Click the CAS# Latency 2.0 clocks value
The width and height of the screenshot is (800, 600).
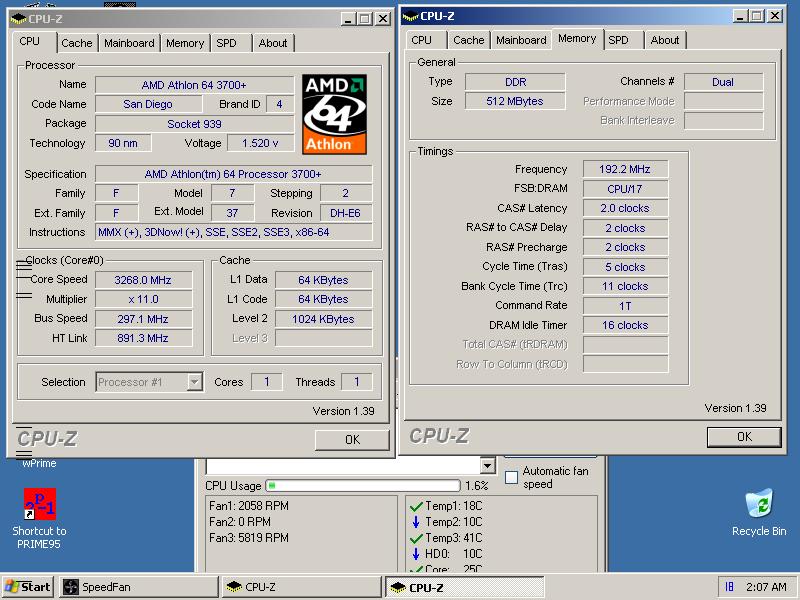click(625, 208)
